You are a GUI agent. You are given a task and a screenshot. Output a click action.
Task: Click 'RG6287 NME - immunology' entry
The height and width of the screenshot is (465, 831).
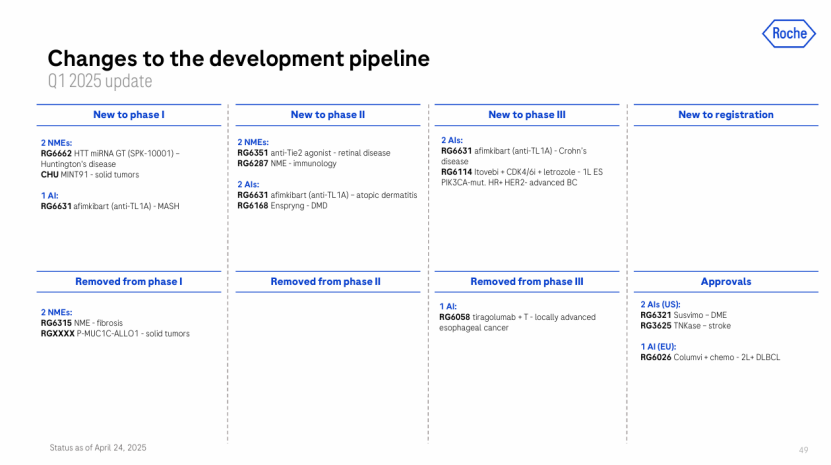point(287,163)
